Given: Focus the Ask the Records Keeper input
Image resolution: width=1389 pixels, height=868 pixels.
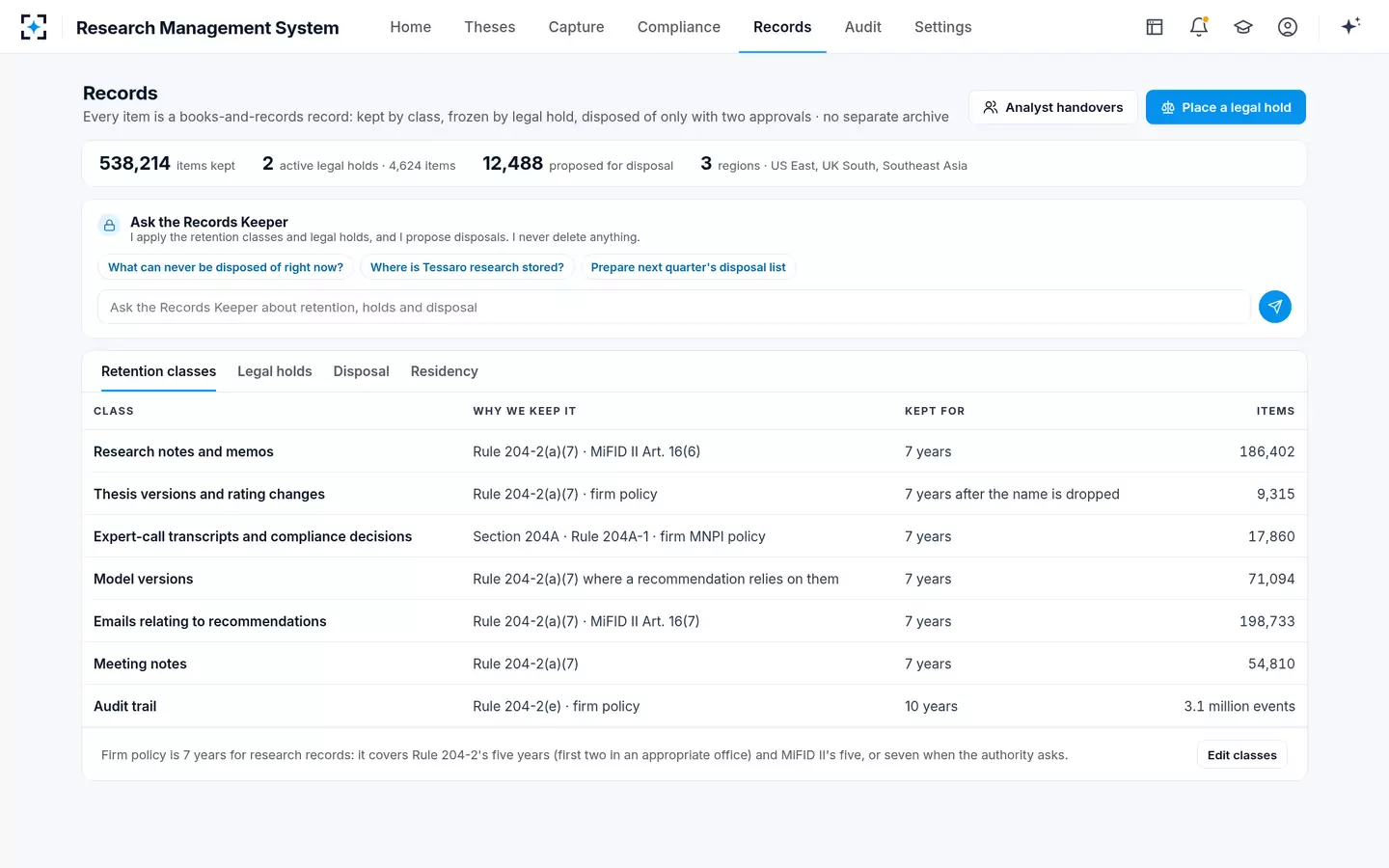Looking at the screenshot, I should click(674, 307).
